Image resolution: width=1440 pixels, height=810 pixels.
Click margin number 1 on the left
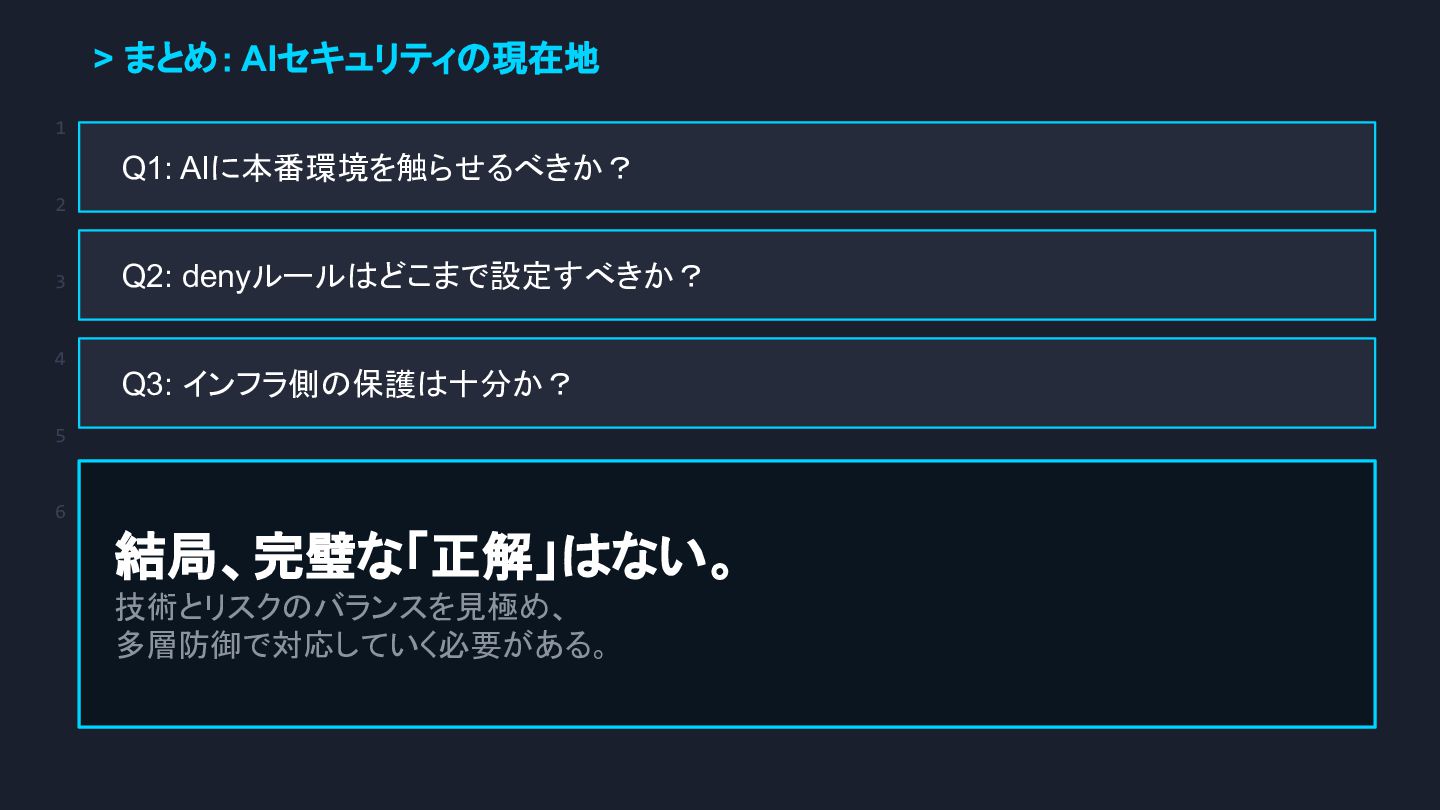pyautogui.click(x=61, y=128)
